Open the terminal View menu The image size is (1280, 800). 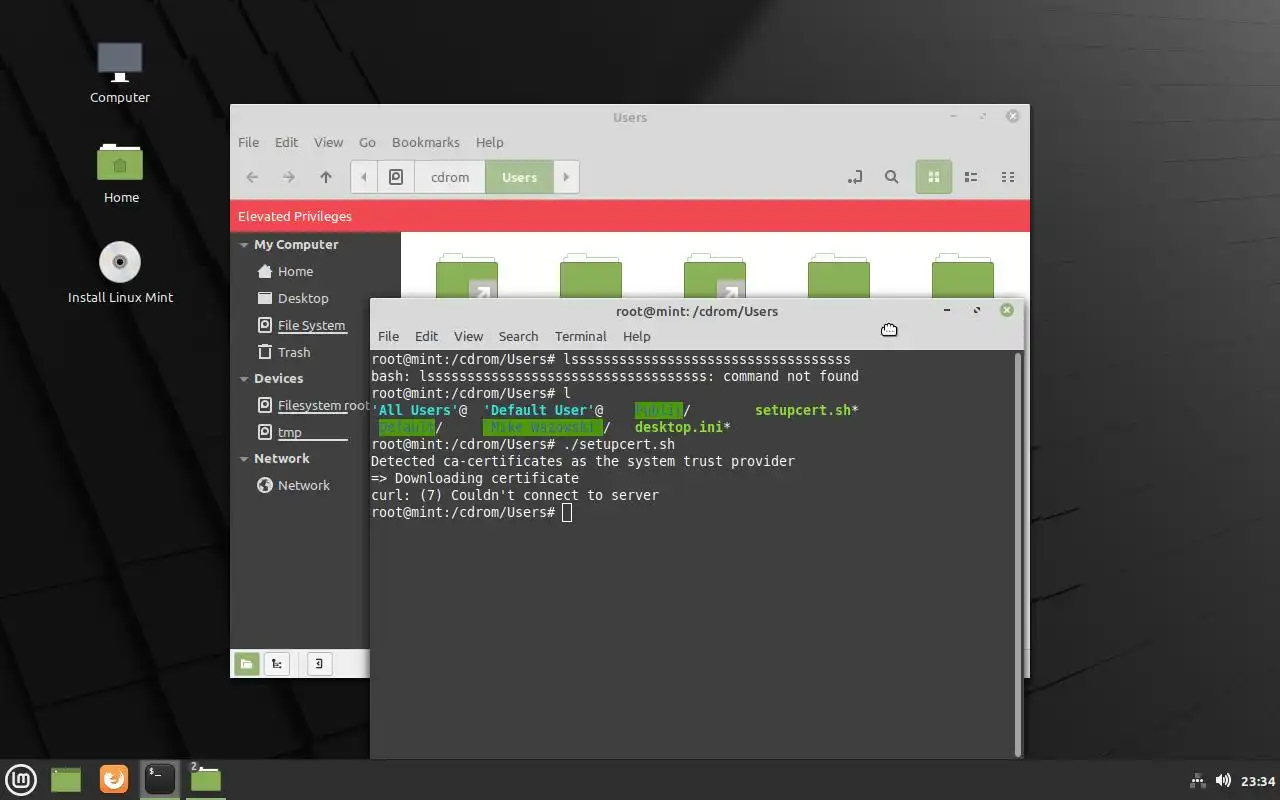(x=469, y=336)
